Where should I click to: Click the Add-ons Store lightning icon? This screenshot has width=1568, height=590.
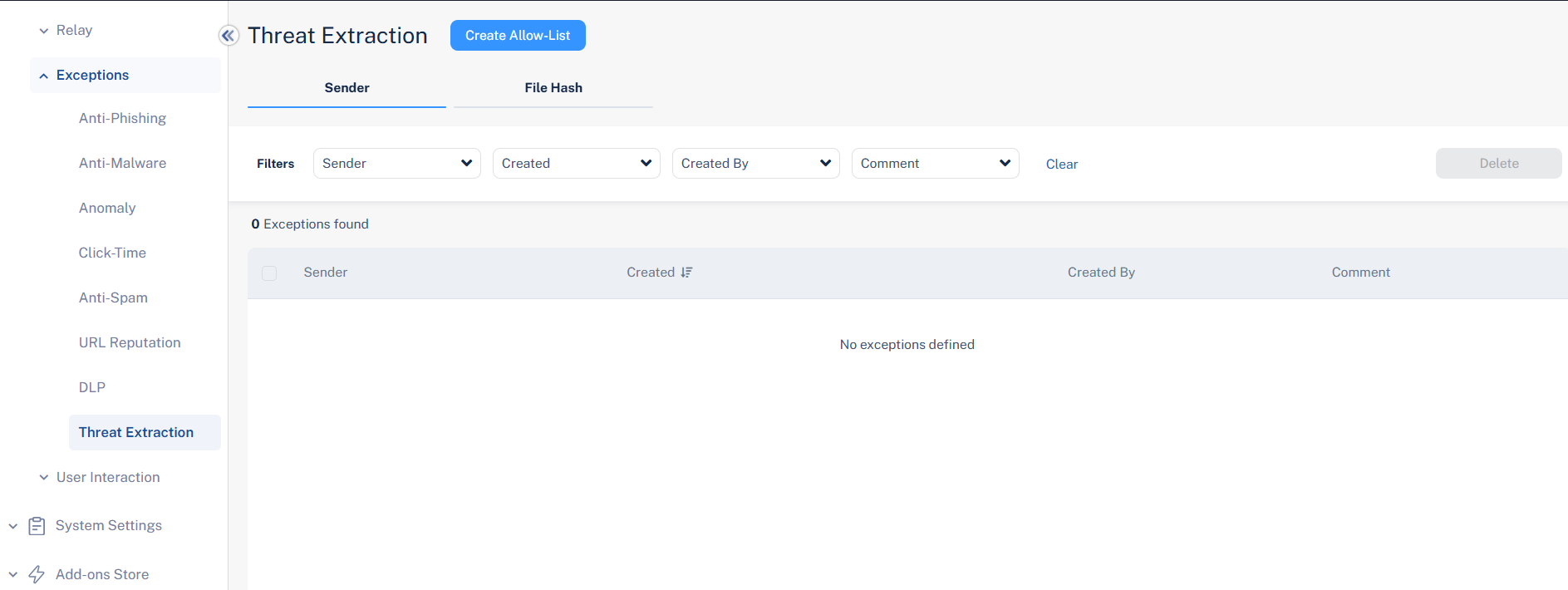[x=37, y=574]
